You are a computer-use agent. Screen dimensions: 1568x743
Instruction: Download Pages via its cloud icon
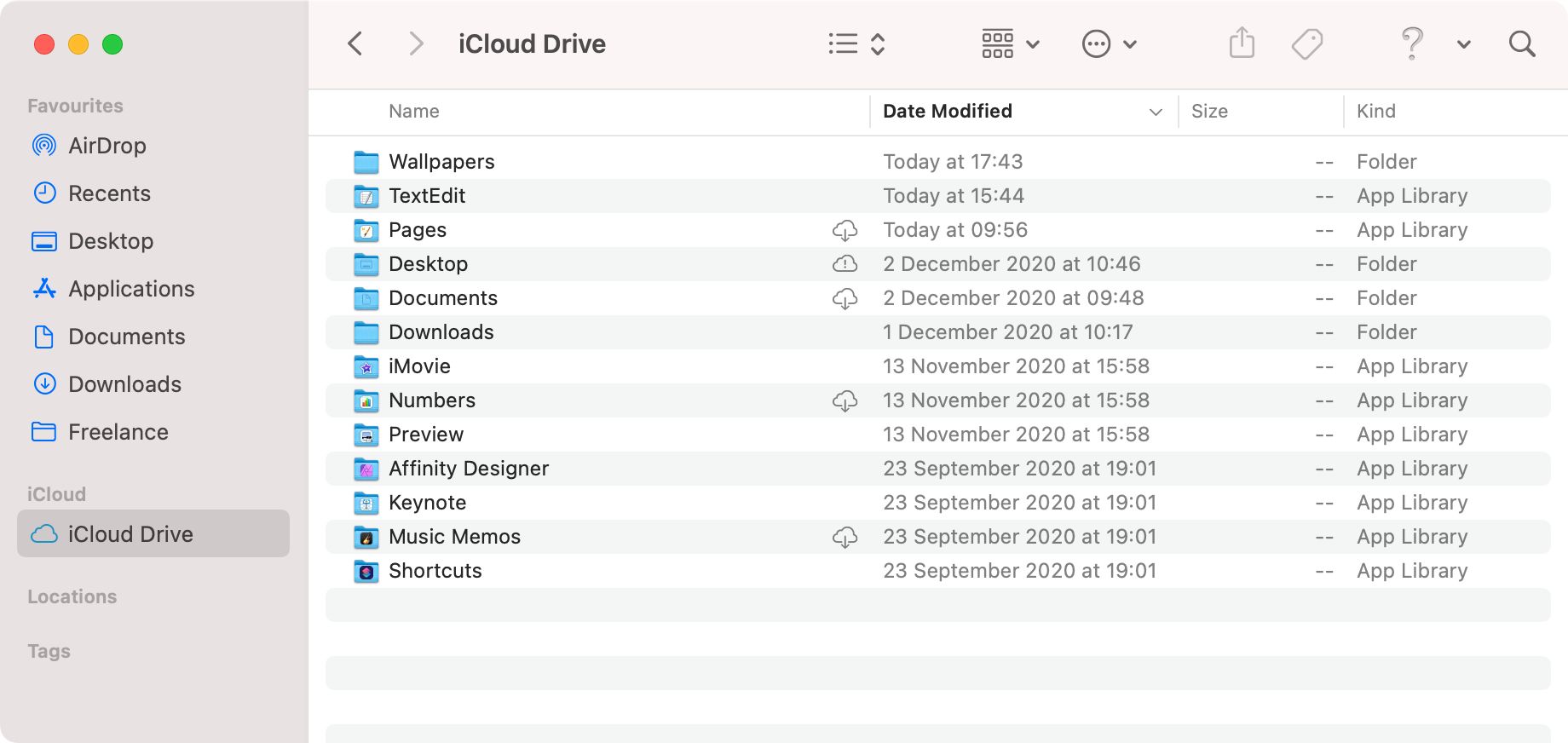(845, 230)
